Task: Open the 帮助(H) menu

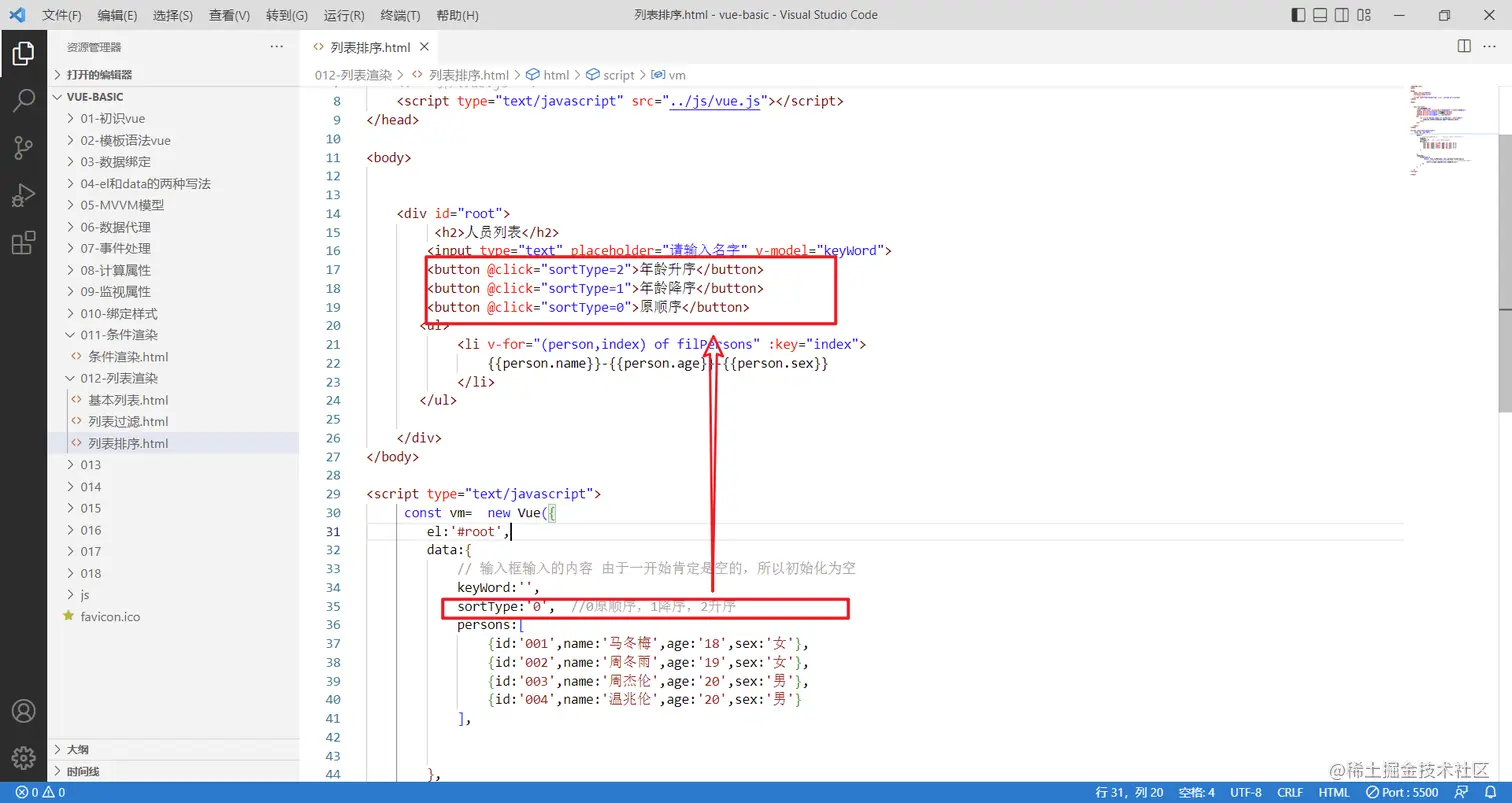Action: 457,15
